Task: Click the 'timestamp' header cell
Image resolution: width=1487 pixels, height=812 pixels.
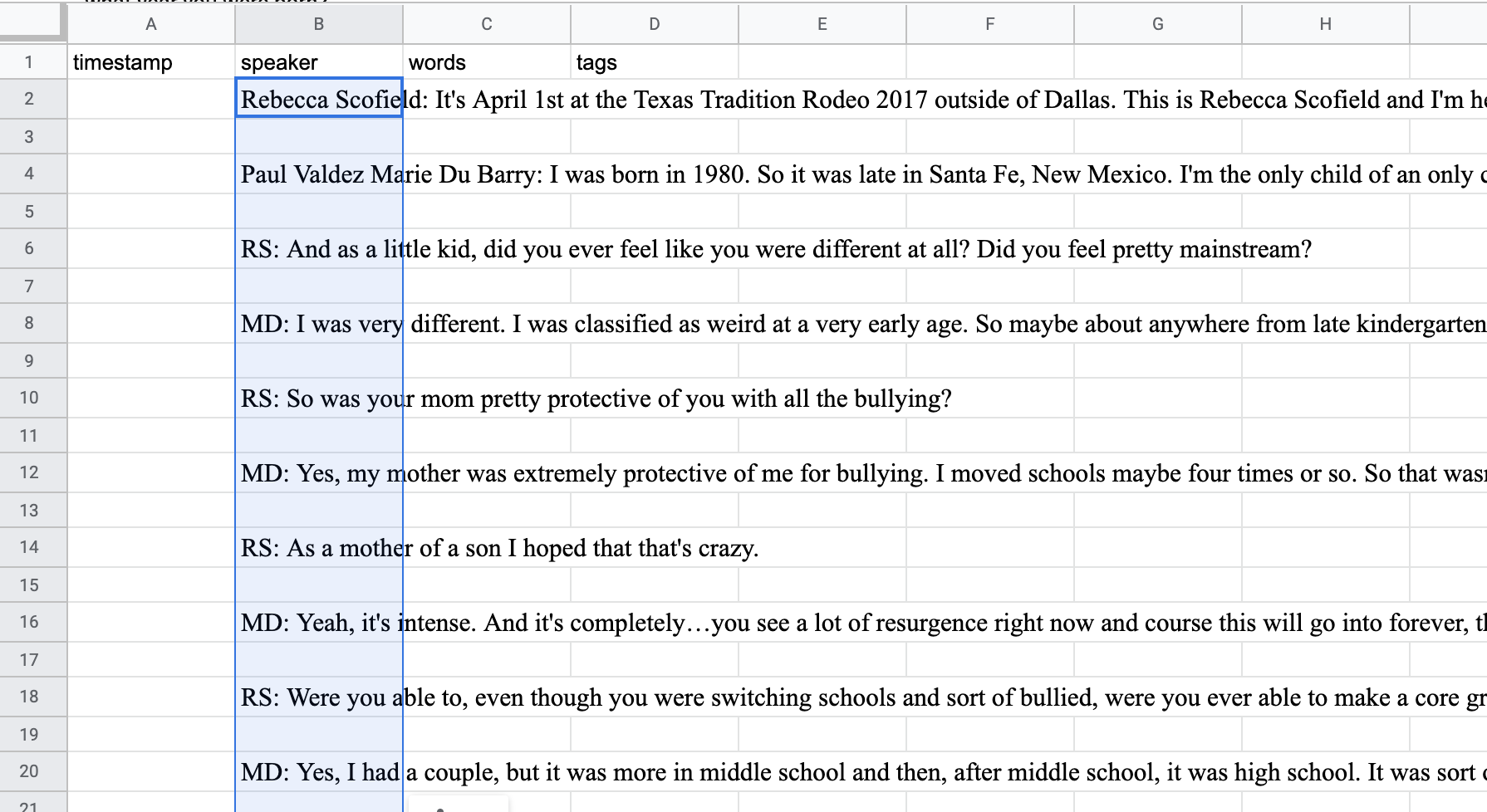Action: pos(151,62)
